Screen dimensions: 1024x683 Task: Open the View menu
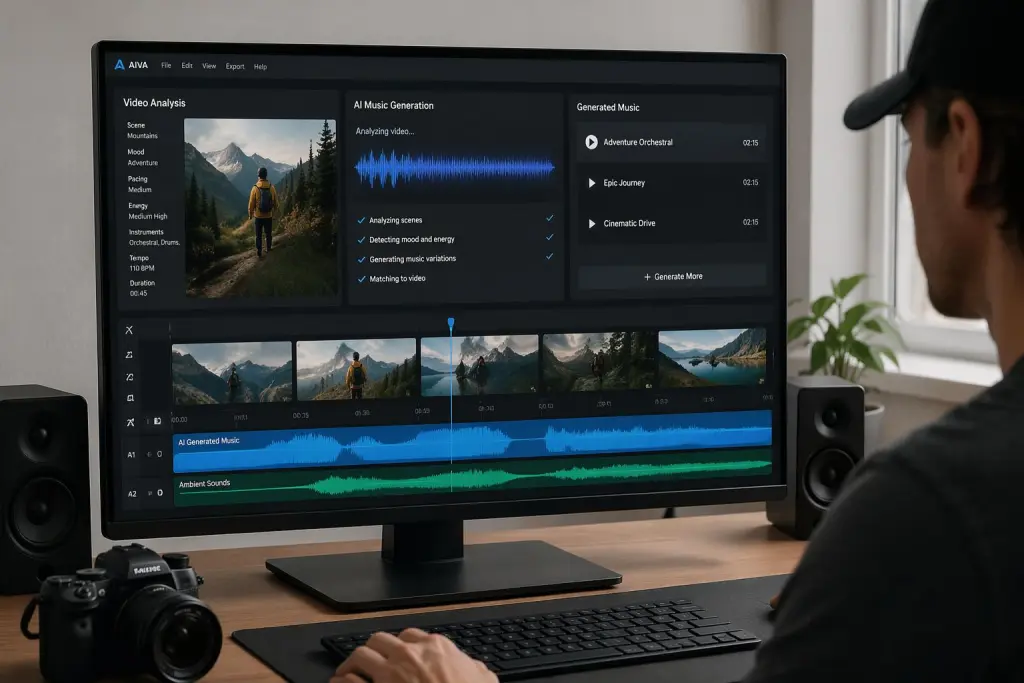pos(209,66)
